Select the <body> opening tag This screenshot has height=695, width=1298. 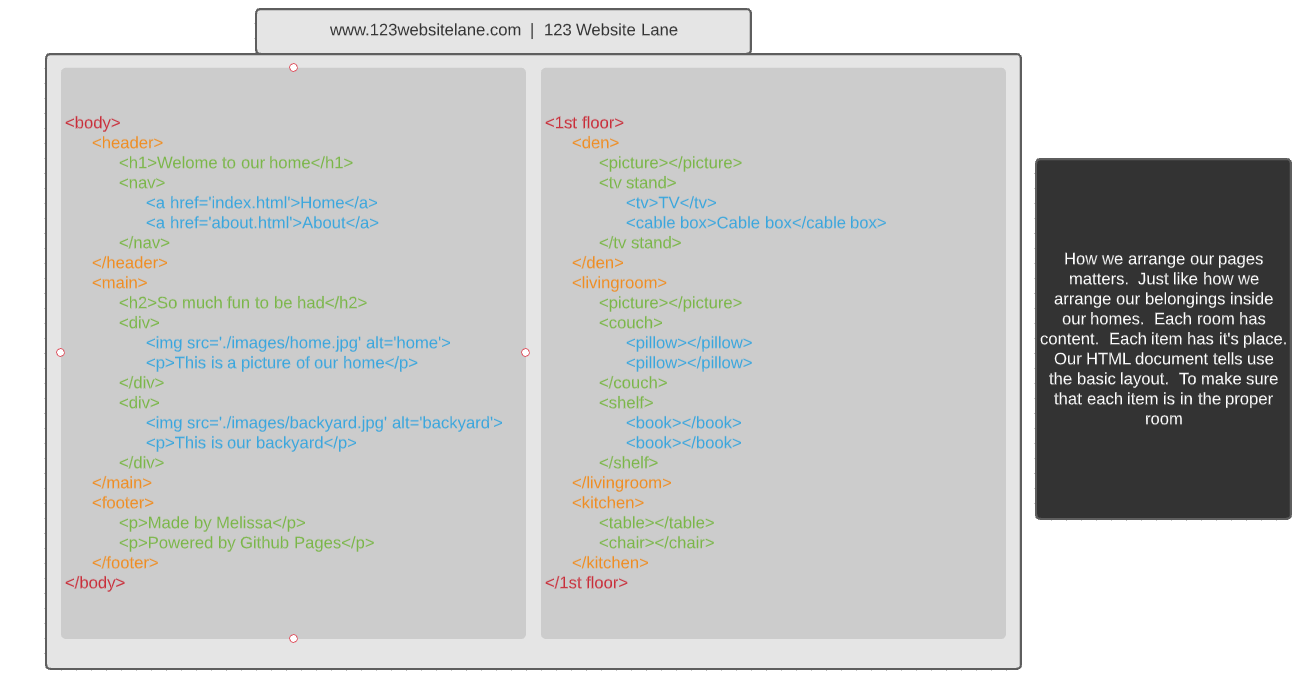tap(92, 122)
